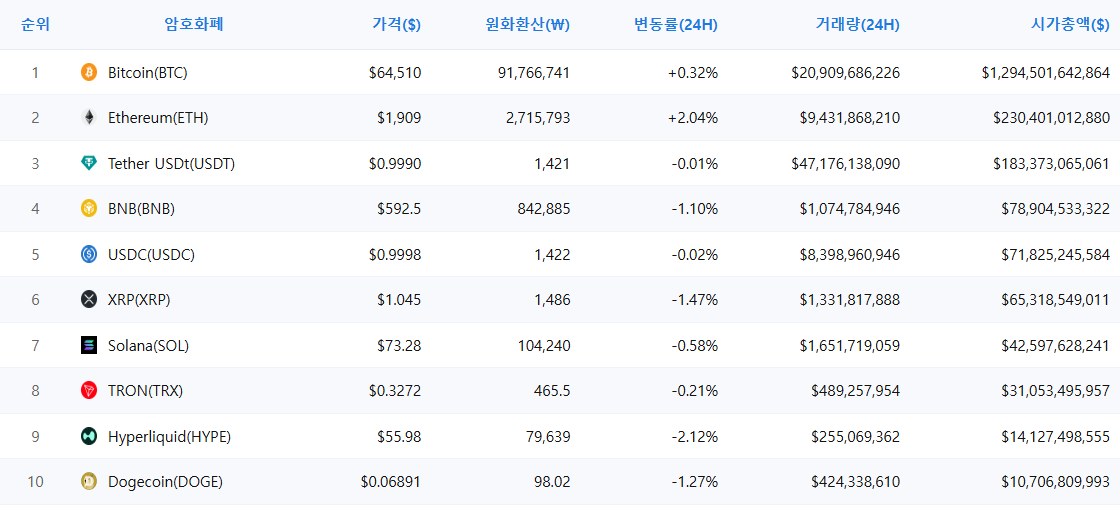The width and height of the screenshot is (1120, 514).
Task: Sort by the 거래량(24H) column header
Action: (857, 25)
